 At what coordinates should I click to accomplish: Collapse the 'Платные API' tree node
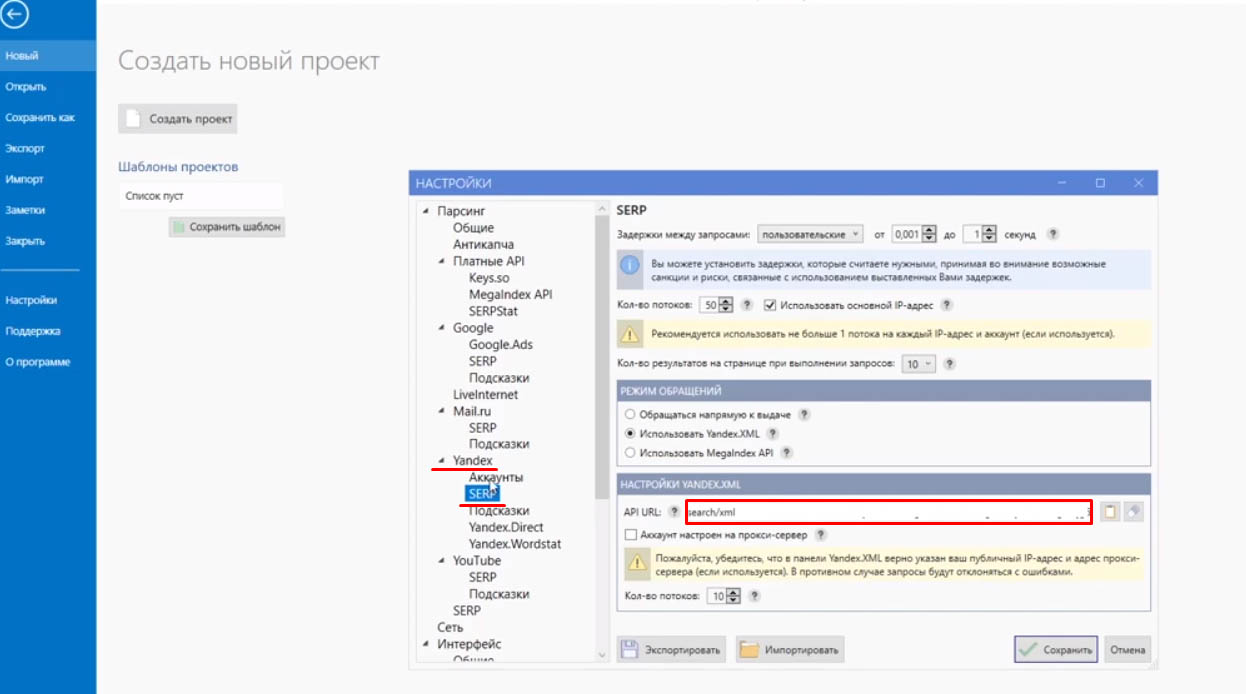pos(442,261)
